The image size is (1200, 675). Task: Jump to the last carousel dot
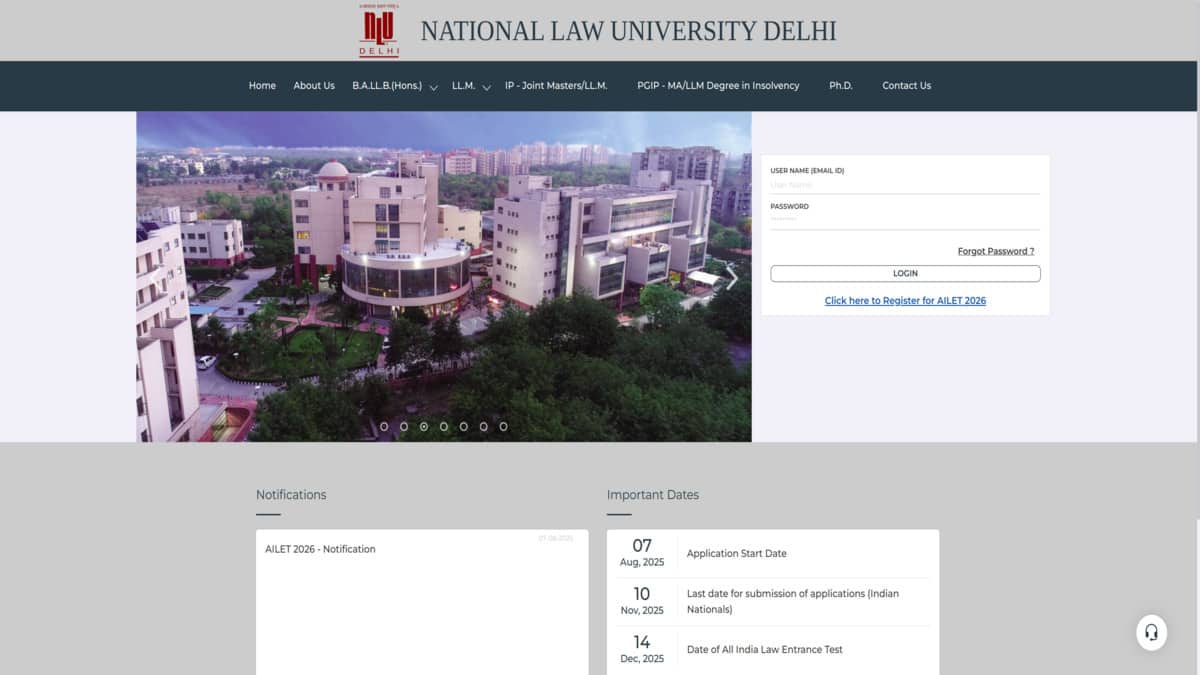point(503,426)
